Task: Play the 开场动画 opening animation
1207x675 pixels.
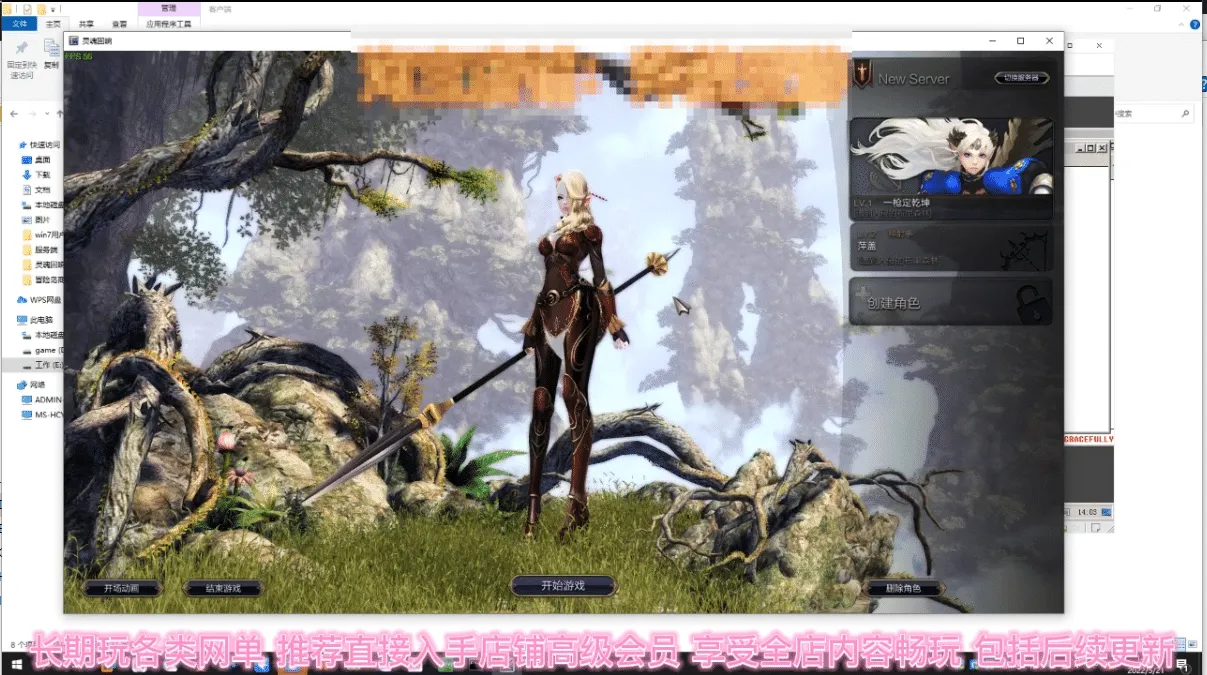Action: point(121,588)
